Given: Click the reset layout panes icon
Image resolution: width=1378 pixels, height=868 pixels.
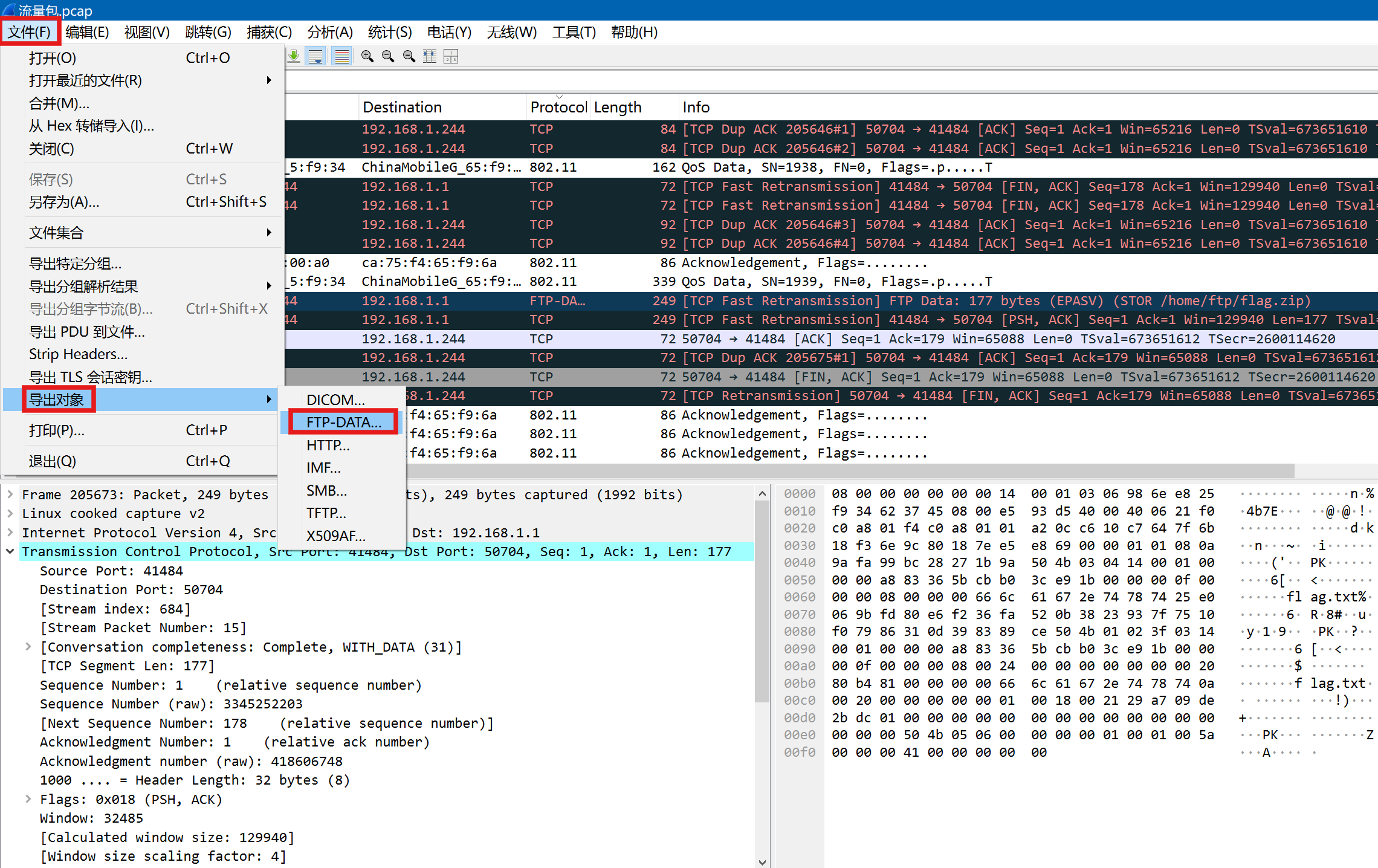Looking at the screenshot, I should tap(451, 56).
